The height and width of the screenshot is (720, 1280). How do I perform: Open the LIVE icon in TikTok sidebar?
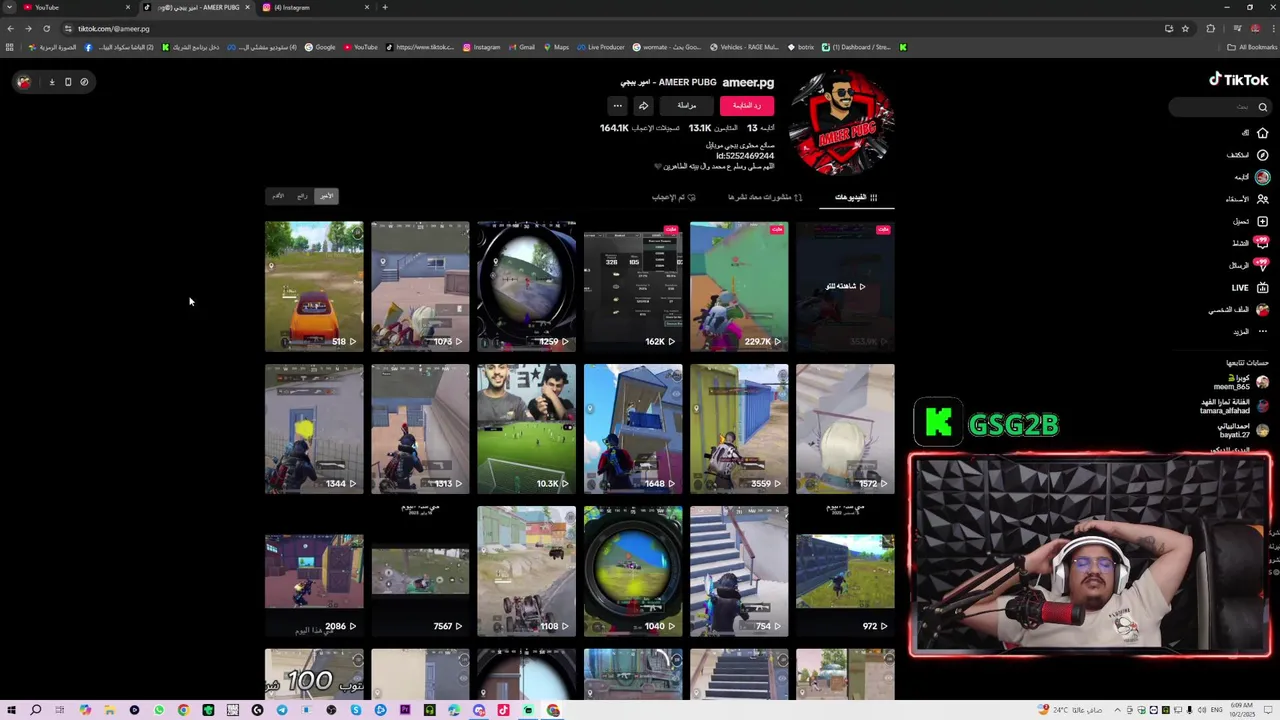(1263, 288)
